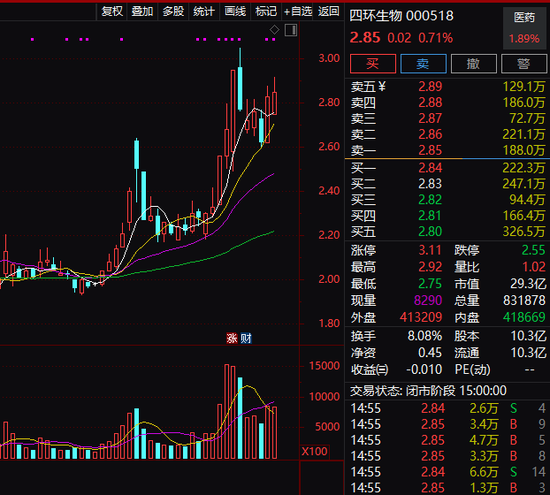Click the red 涨 badge on chart
The width and height of the screenshot is (550, 495).
[x=232, y=338]
